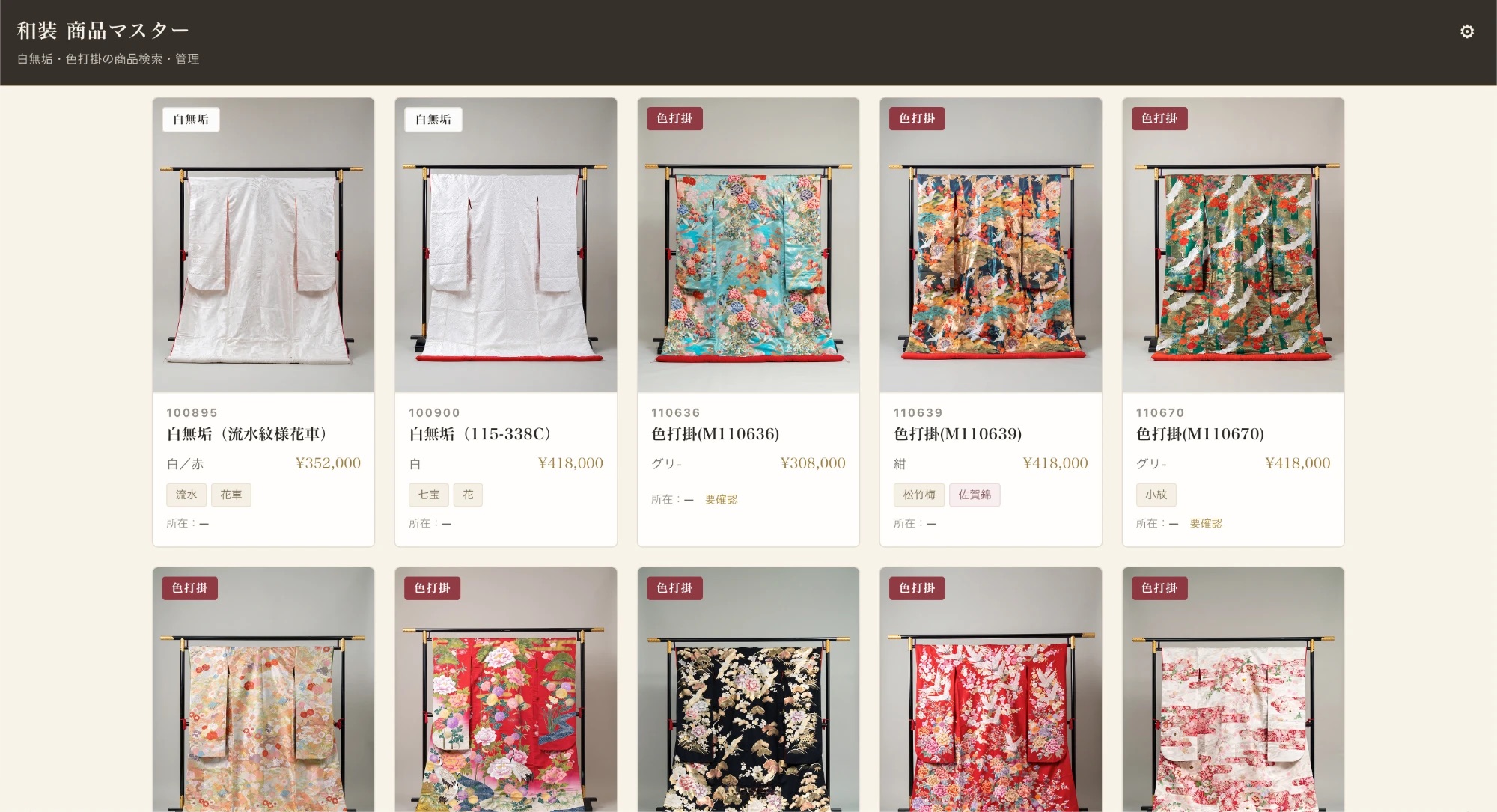
Task: Click product title 色打掛(M110636)
Action: (716, 434)
